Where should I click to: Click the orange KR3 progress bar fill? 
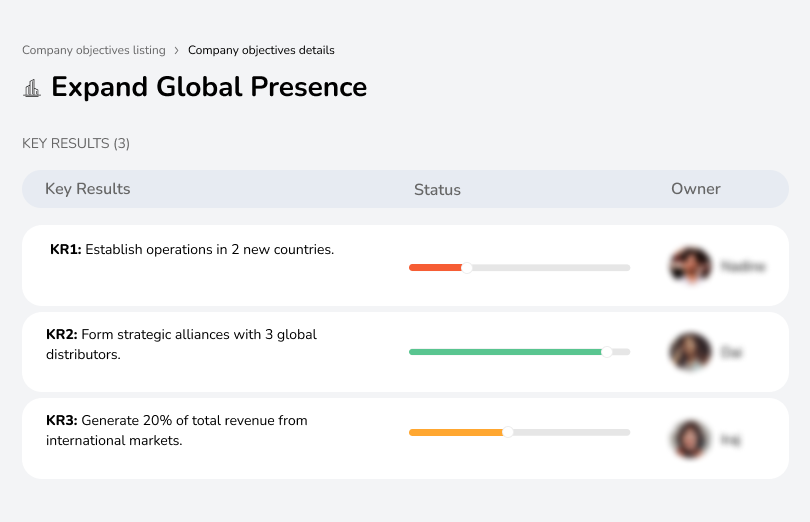(x=455, y=432)
